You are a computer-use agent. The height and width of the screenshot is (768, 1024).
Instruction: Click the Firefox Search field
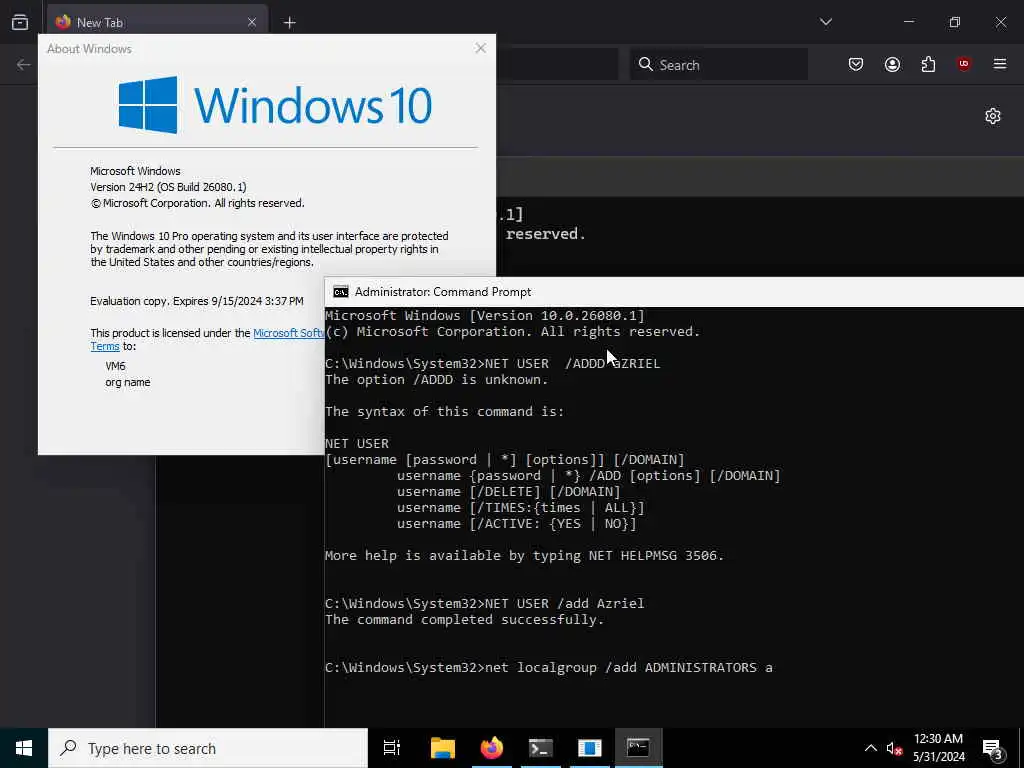click(x=718, y=65)
